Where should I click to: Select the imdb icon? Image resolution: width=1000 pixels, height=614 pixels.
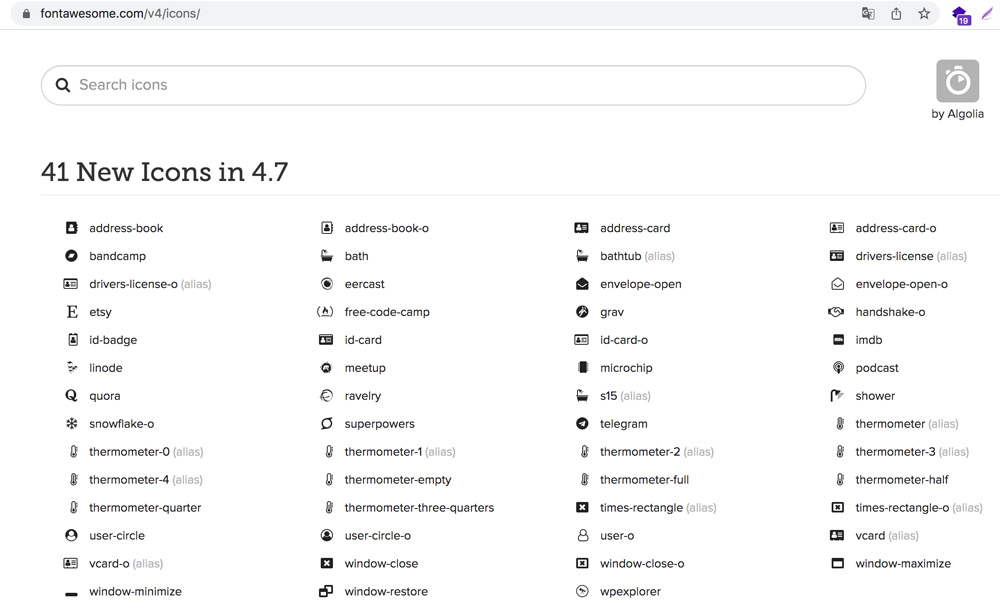click(x=839, y=340)
